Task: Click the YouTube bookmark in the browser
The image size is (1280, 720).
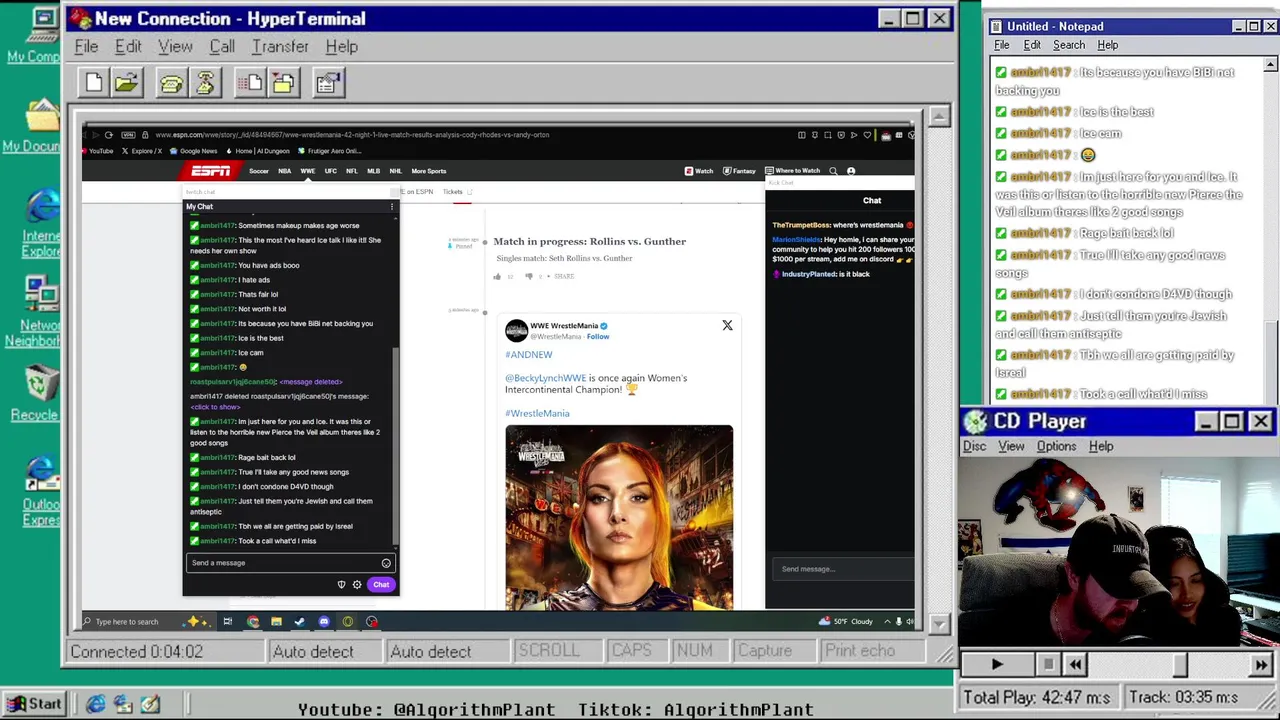Action: click(96, 151)
